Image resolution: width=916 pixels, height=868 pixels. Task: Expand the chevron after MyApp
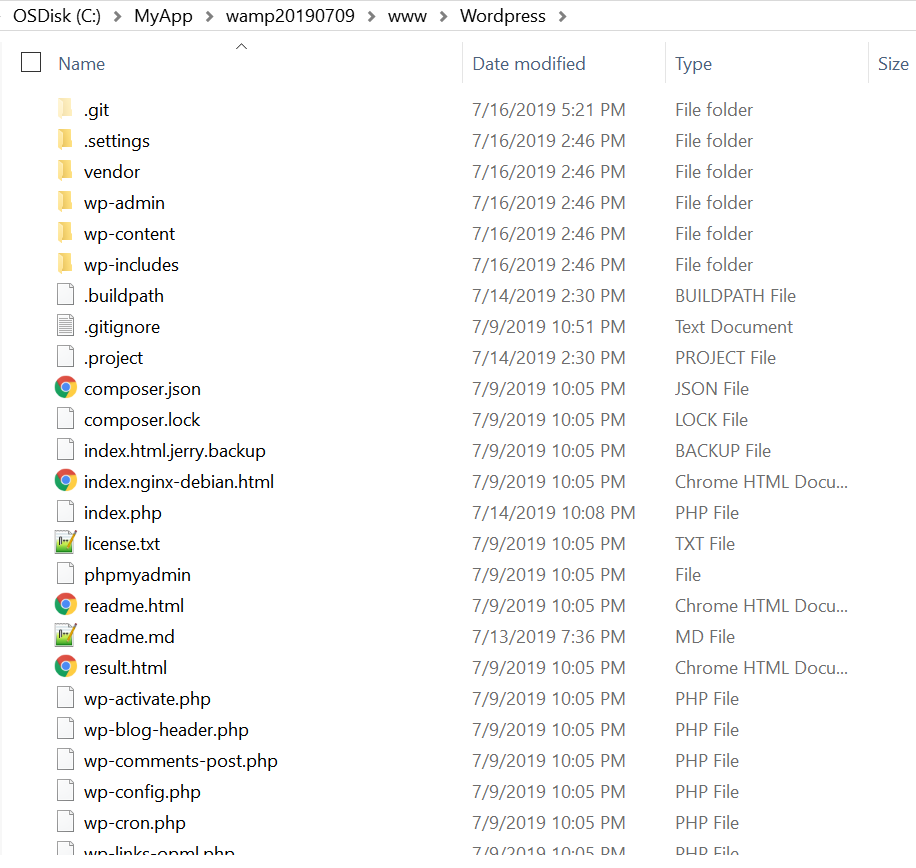[x=210, y=16]
